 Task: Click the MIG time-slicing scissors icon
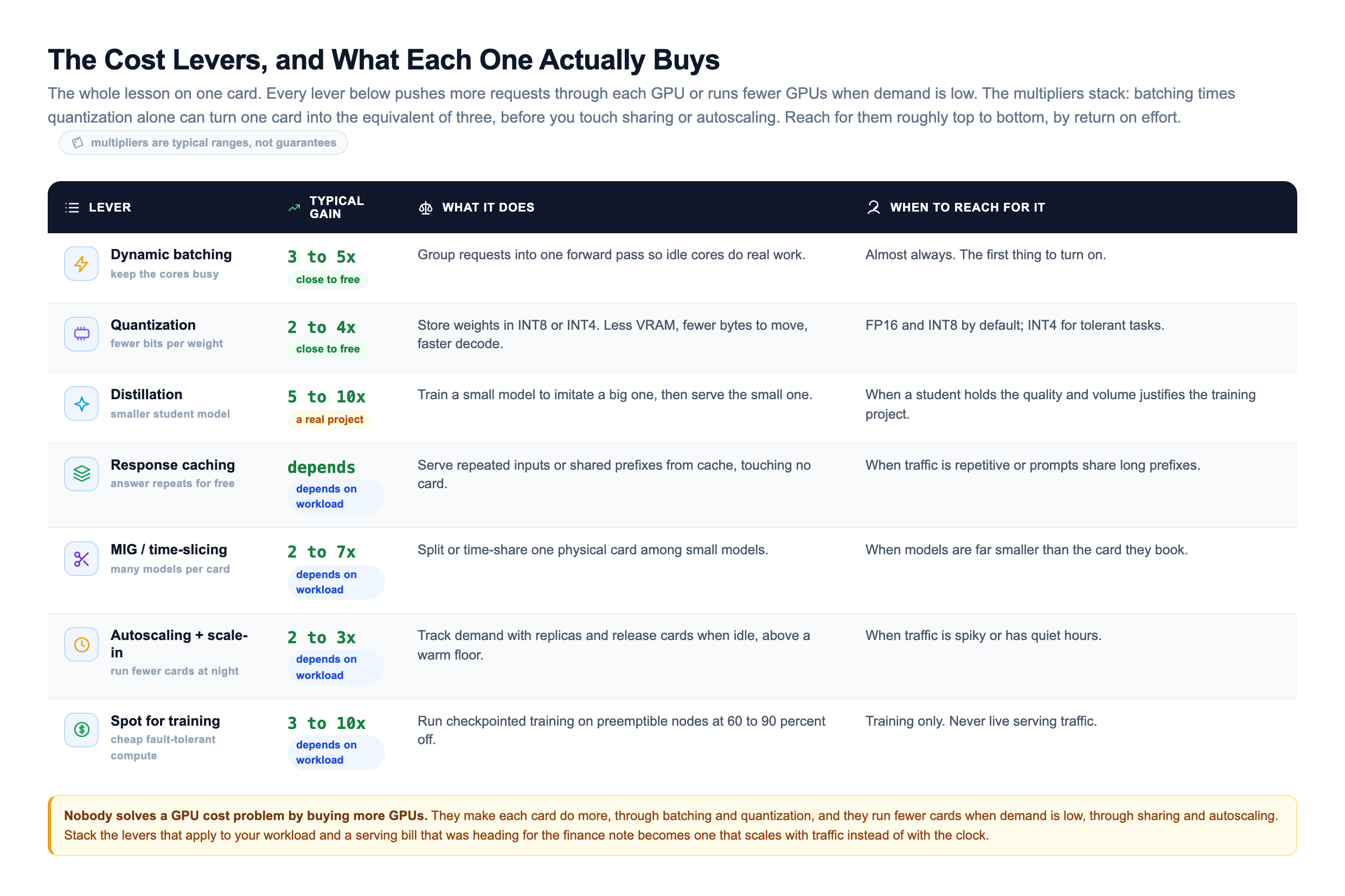pyautogui.click(x=81, y=558)
